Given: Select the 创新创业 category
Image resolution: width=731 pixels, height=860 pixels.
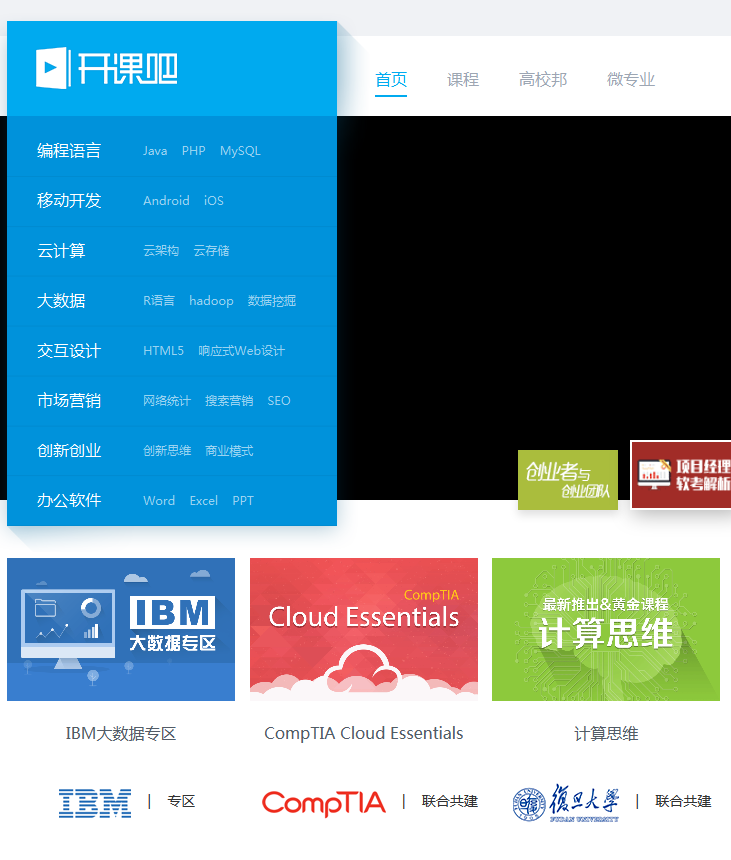Looking at the screenshot, I should [x=69, y=450].
